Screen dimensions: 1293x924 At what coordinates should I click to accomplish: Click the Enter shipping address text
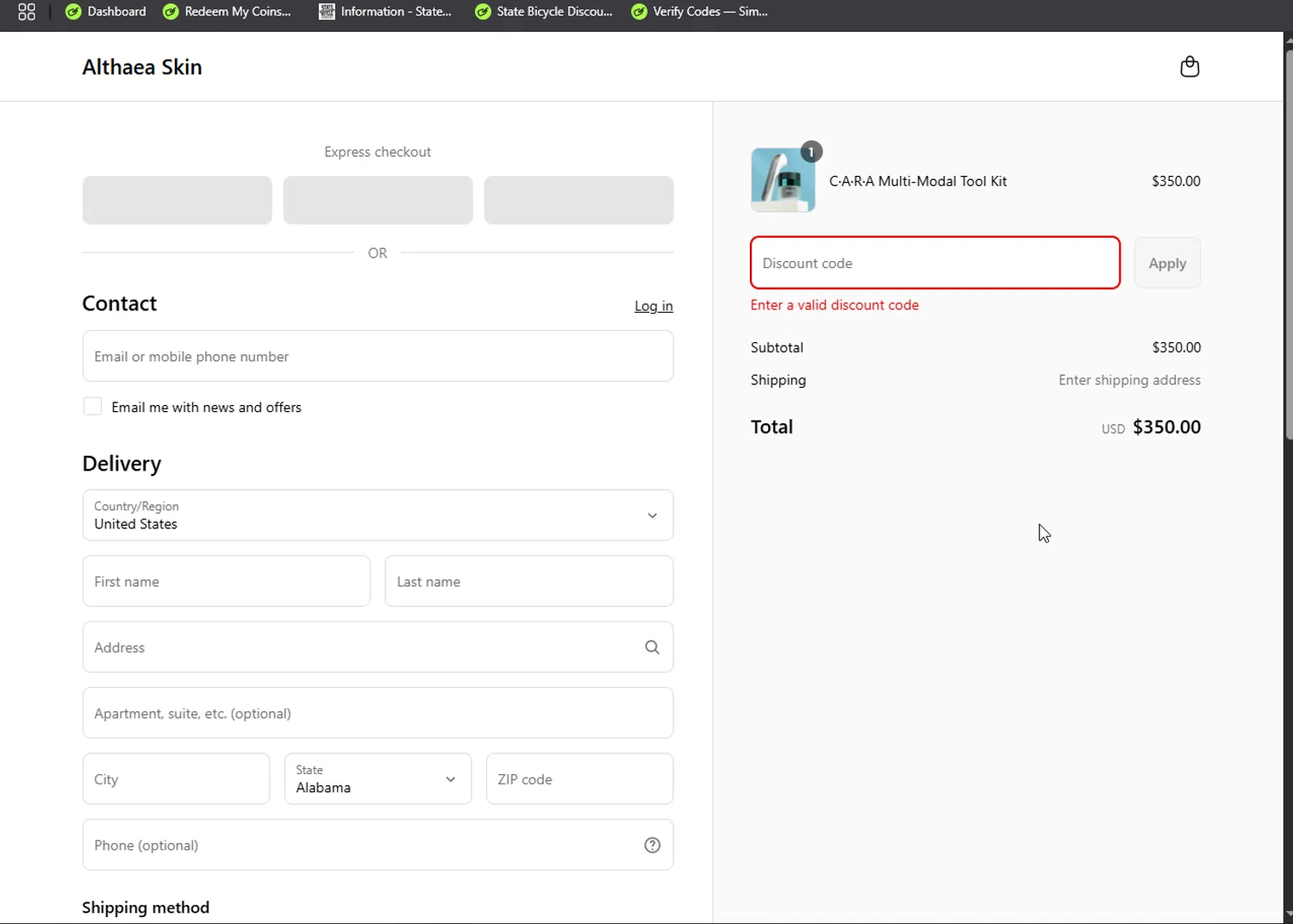(1129, 380)
